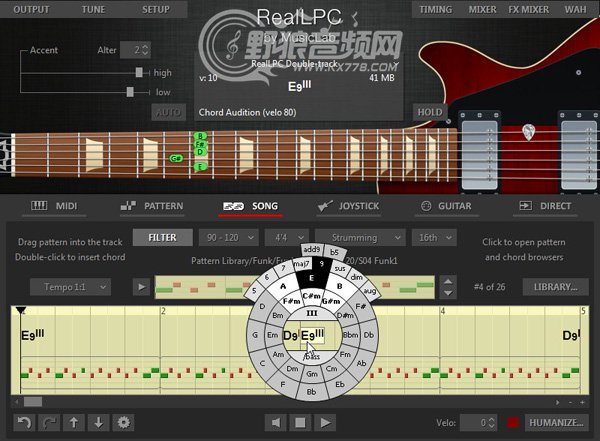Open the TIMING panel
This screenshot has width=600, height=441.
pyautogui.click(x=435, y=10)
